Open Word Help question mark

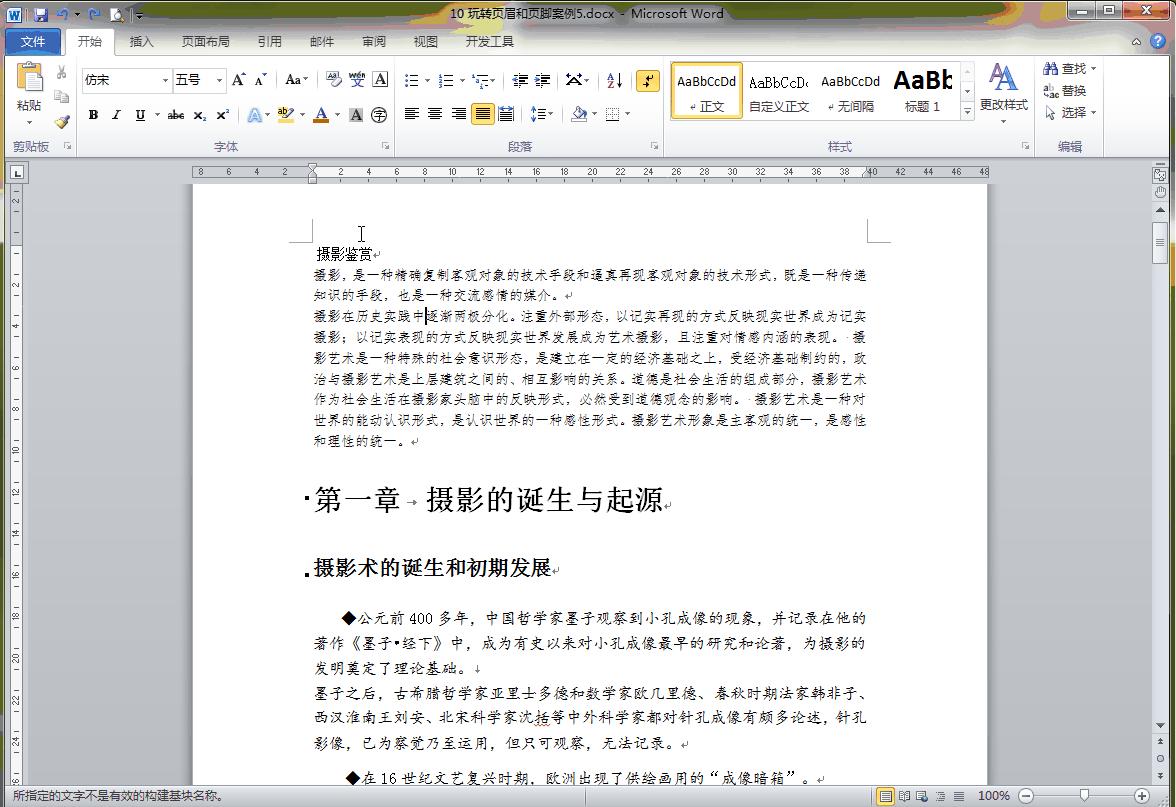[x=1158, y=41]
